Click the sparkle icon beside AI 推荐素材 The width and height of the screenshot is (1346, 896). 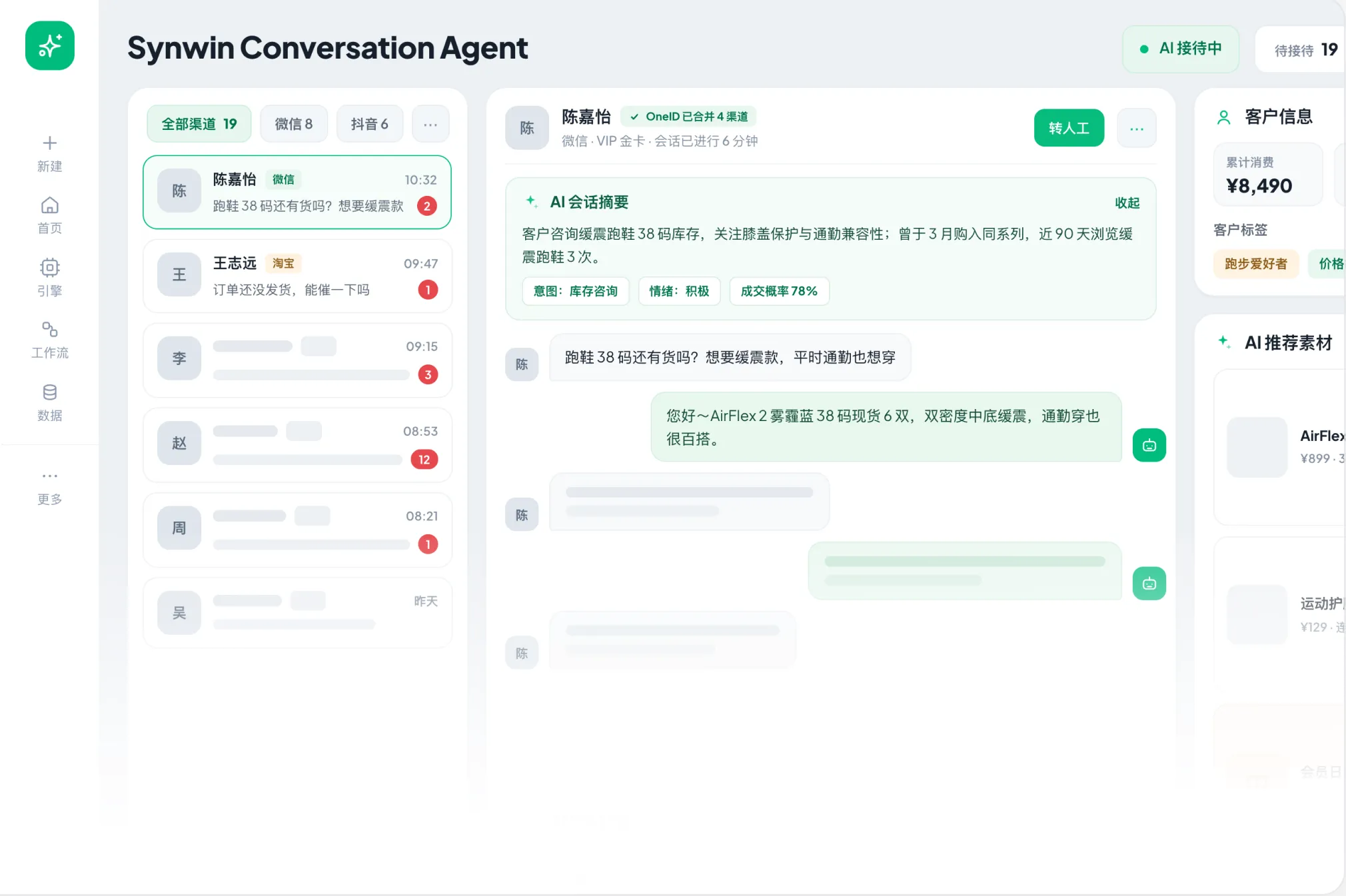1225,342
